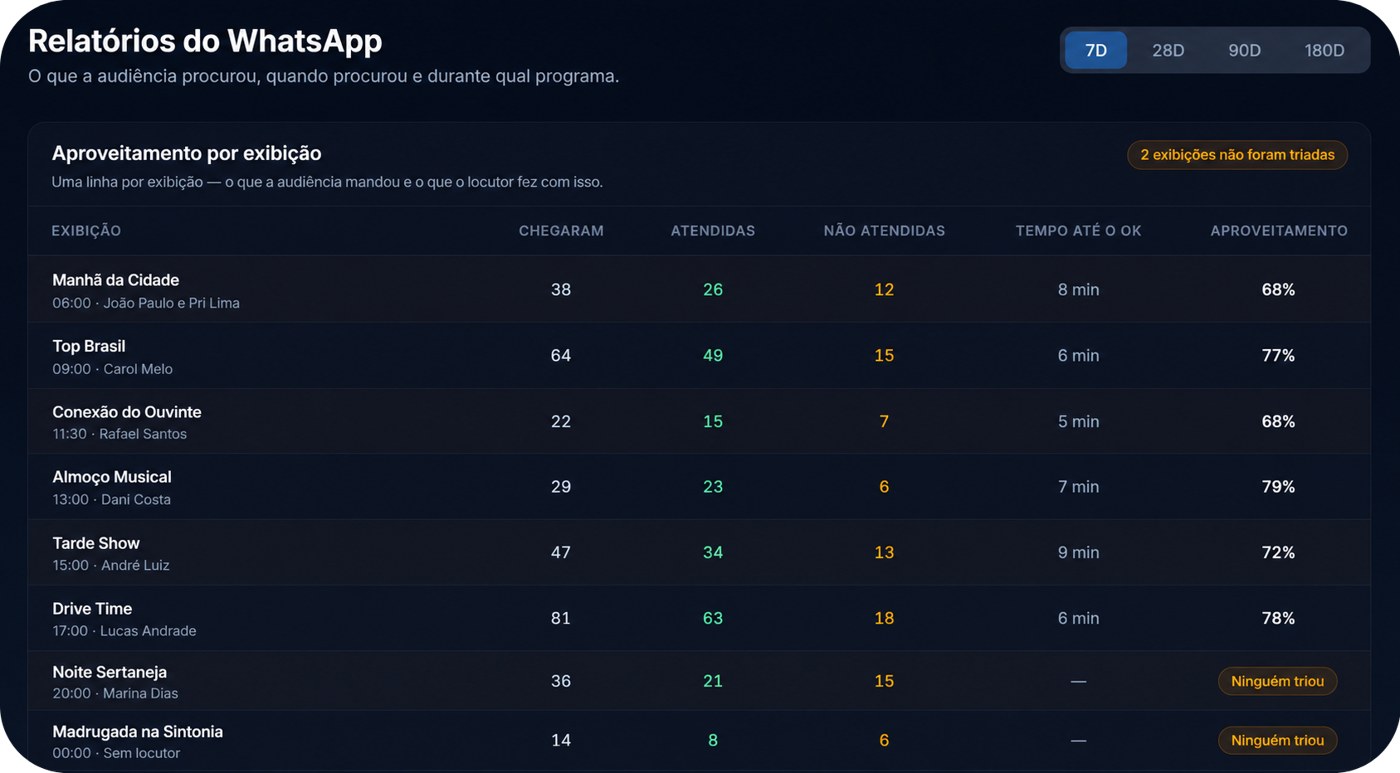Click 'Ninguém triou' badge for Noite Sertaneja

click(1277, 681)
